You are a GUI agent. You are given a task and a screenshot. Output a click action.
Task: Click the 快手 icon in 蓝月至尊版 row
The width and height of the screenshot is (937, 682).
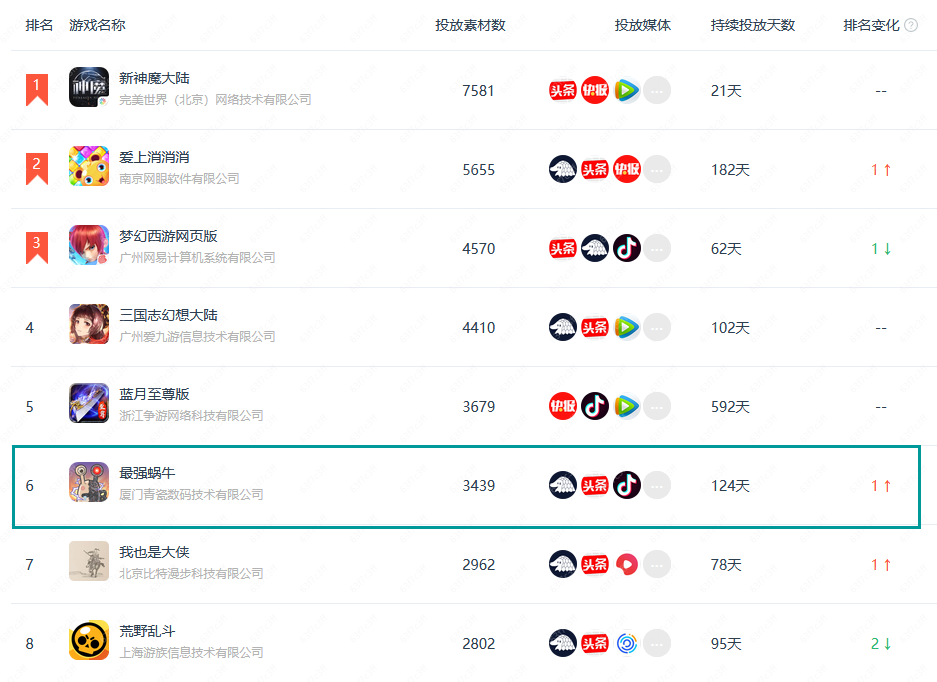pos(562,406)
